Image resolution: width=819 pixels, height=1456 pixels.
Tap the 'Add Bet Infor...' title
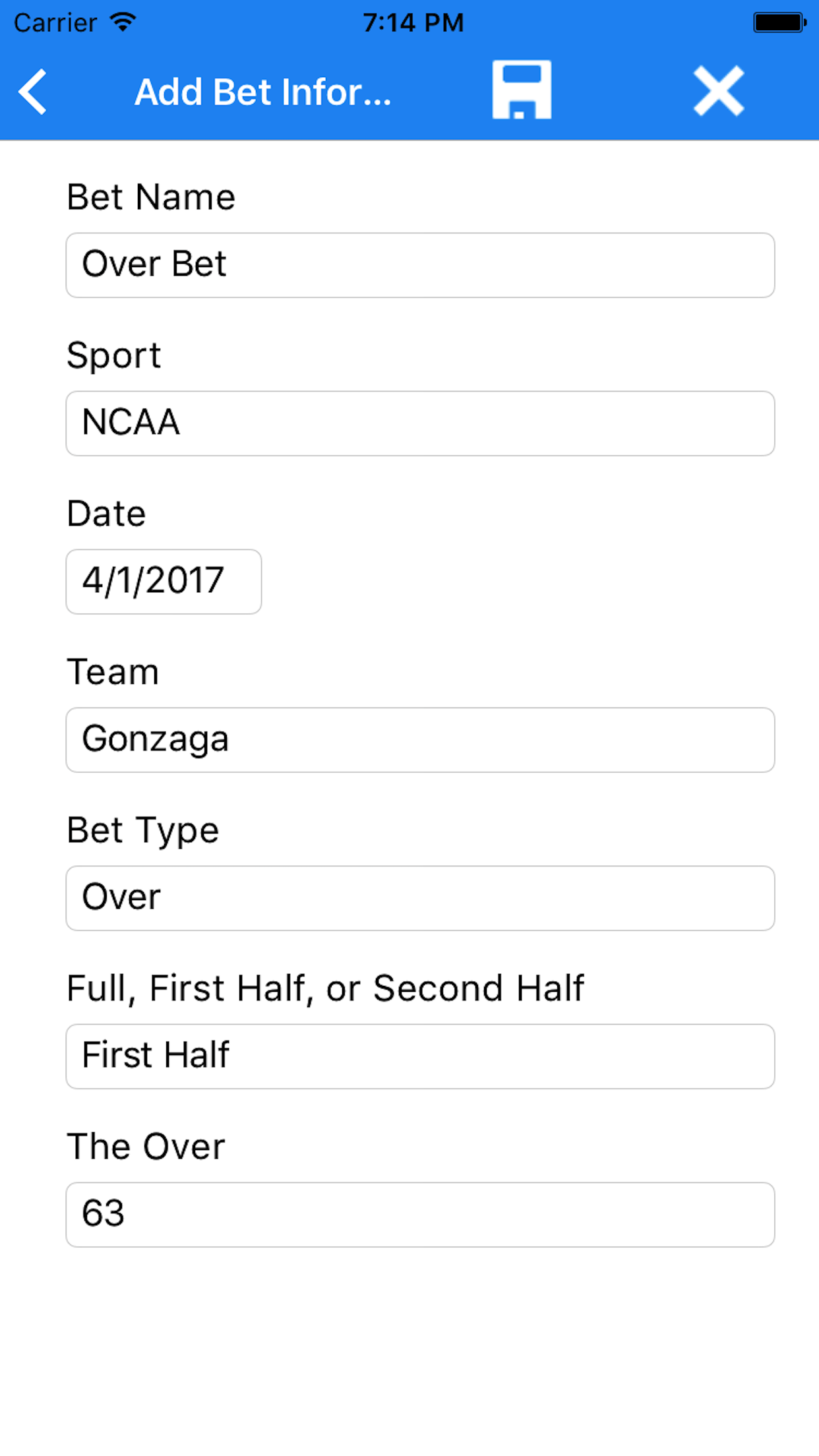263,92
